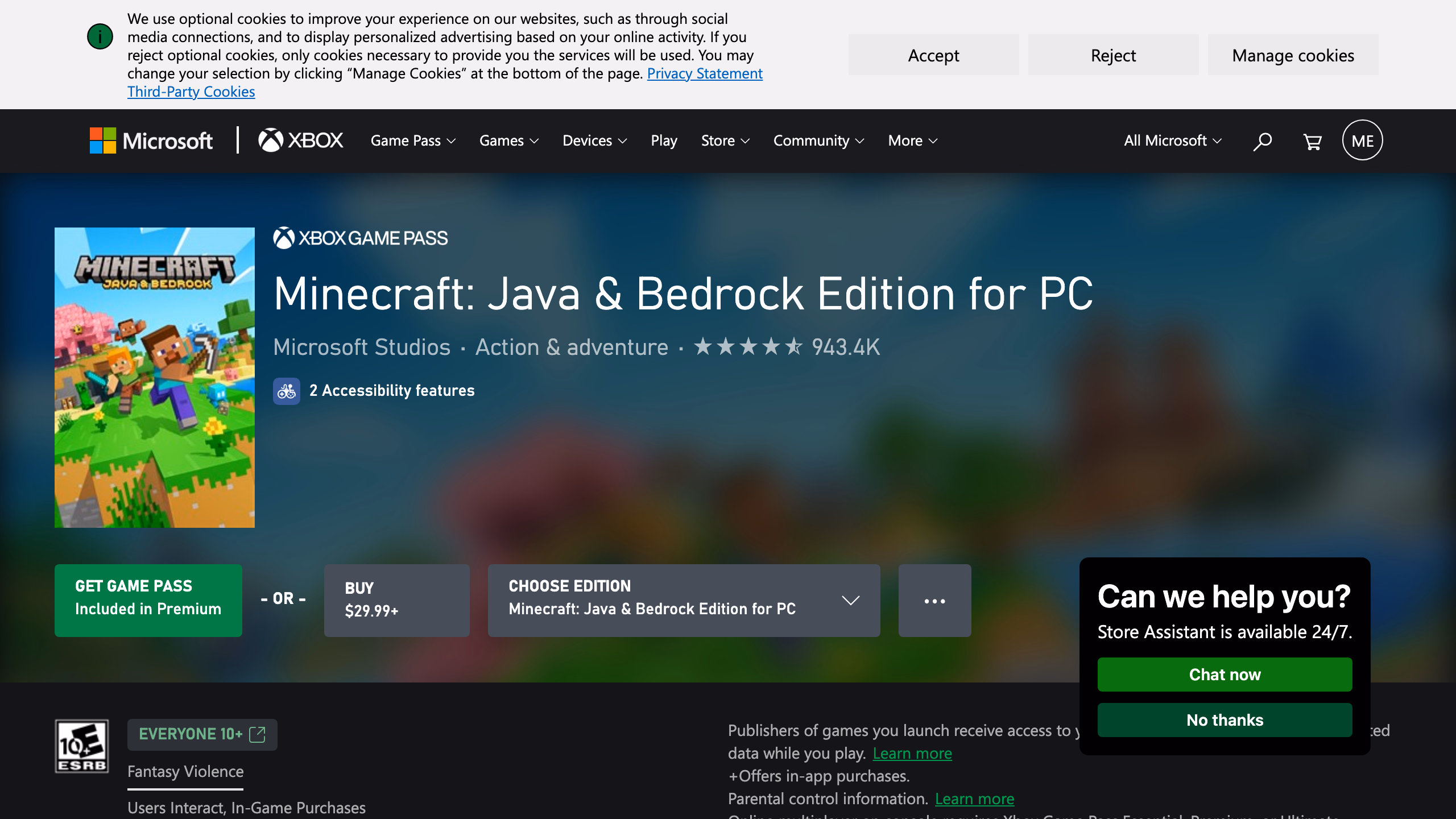Open the Play menu item
Screen dimensions: 1456x819
click(x=664, y=140)
